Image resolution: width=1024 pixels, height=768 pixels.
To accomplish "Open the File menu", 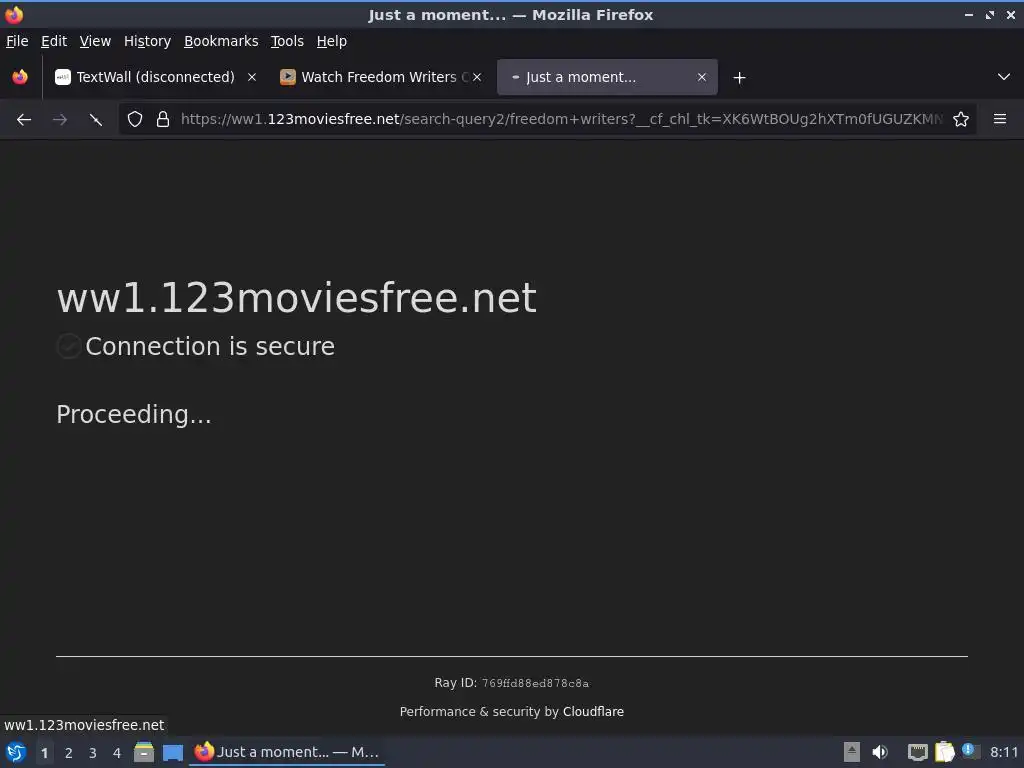I will [17, 41].
